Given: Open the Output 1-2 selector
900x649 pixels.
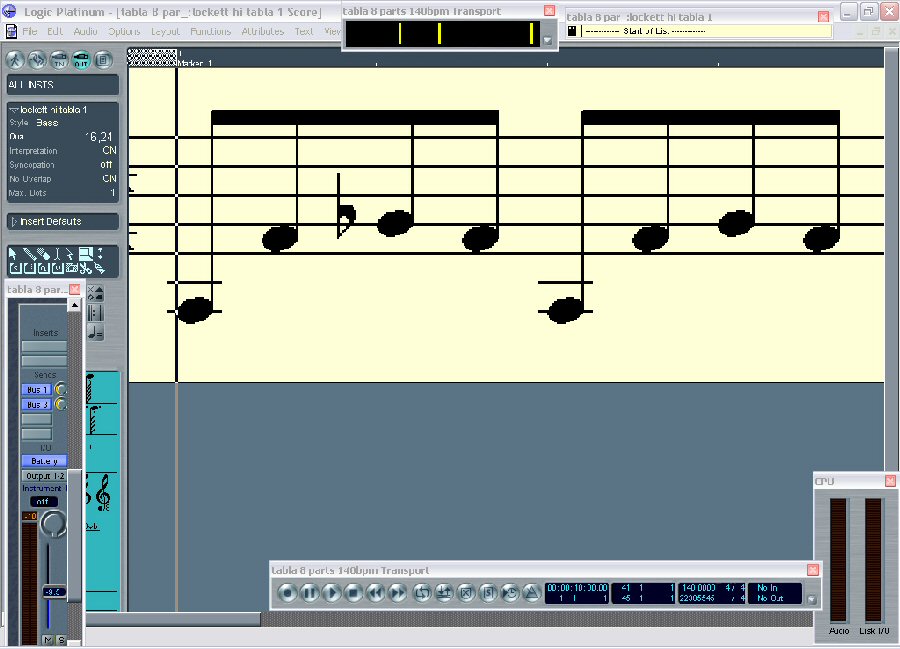Looking at the screenshot, I should [44, 476].
